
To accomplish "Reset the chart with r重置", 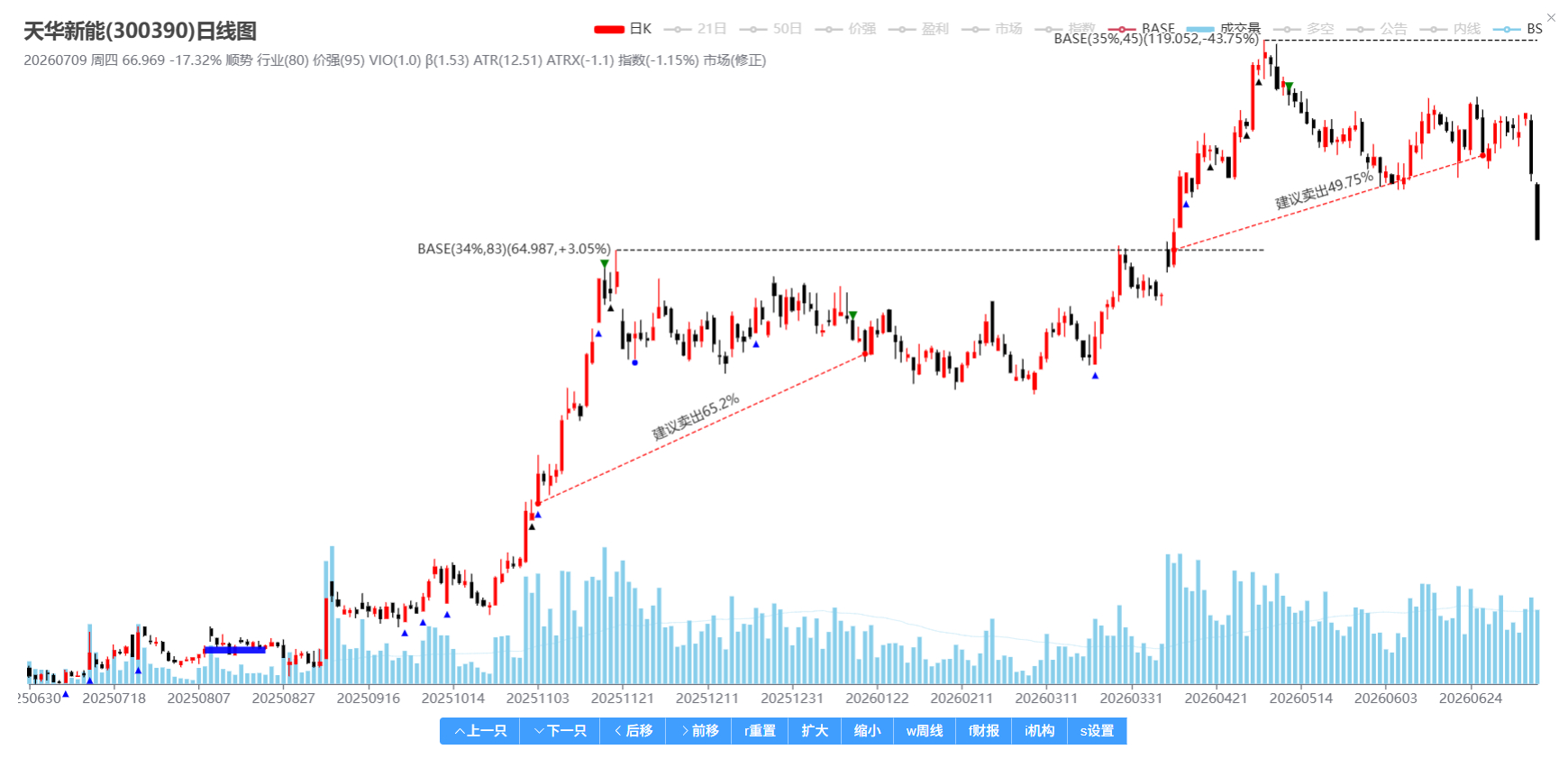I will coord(761,731).
